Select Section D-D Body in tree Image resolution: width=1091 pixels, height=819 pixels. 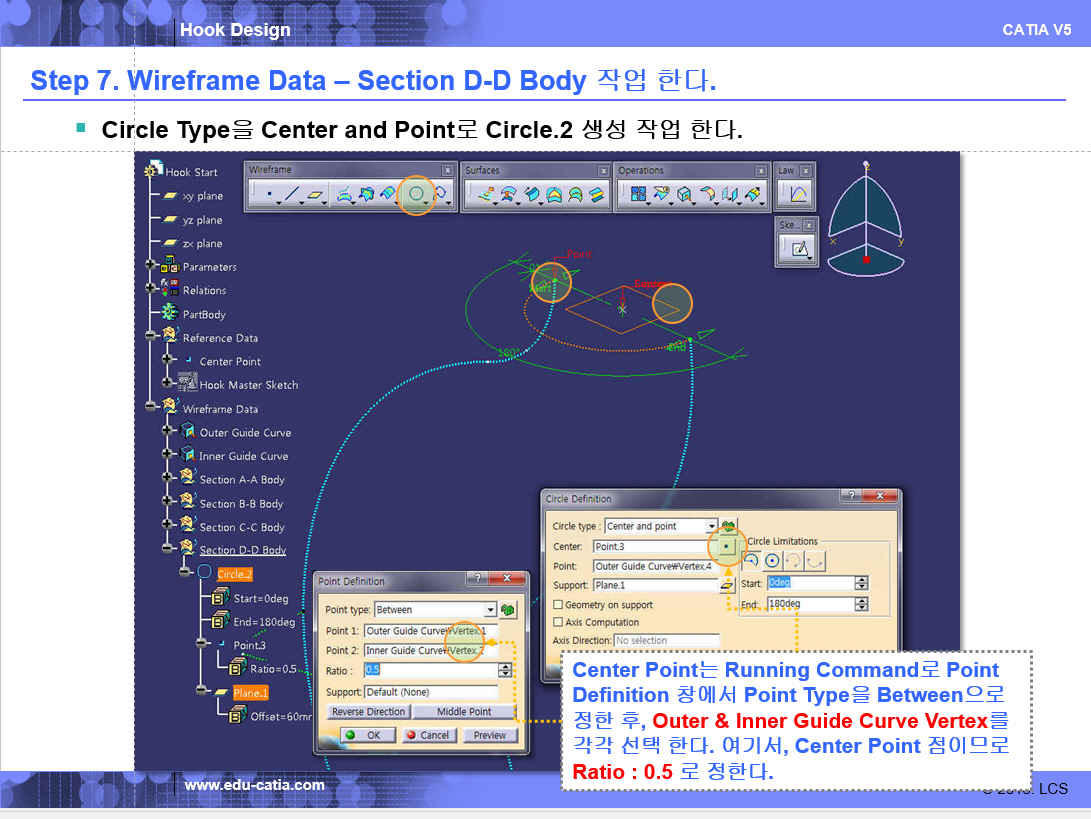[242, 550]
